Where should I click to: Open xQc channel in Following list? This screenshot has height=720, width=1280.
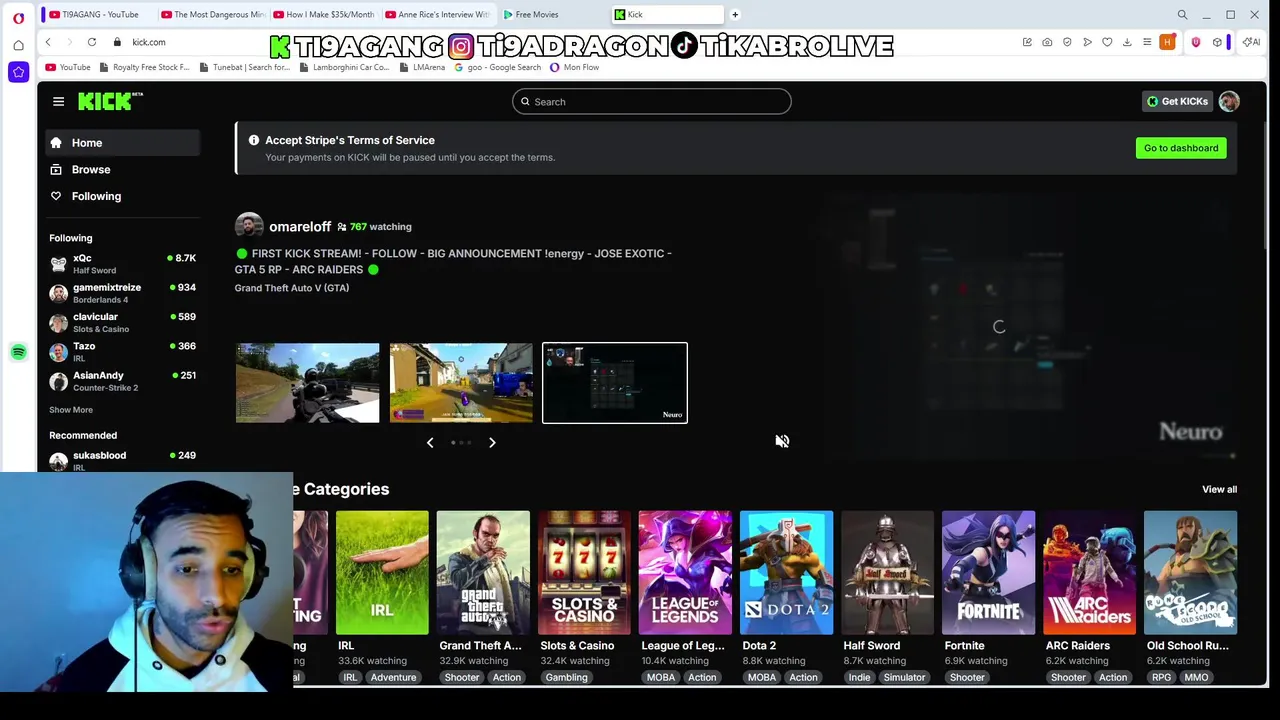tap(122, 264)
